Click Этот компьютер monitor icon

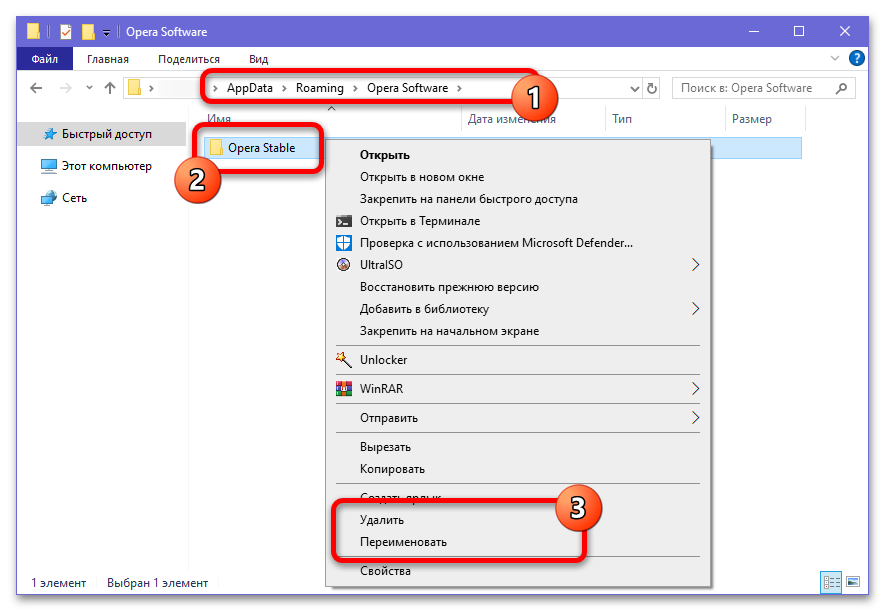point(49,166)
